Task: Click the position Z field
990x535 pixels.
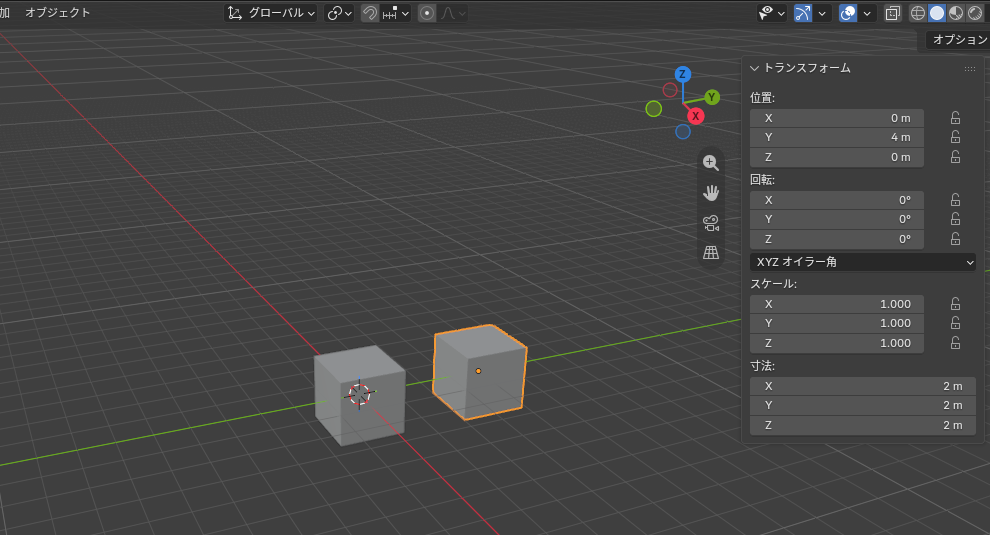Action: (837, 157)
